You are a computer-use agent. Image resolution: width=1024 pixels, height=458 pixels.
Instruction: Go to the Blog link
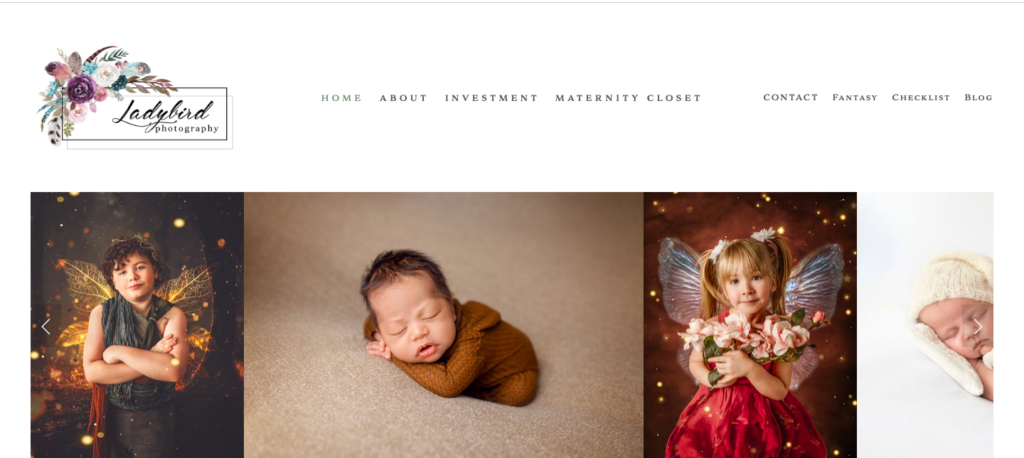[x=978, y=97]
